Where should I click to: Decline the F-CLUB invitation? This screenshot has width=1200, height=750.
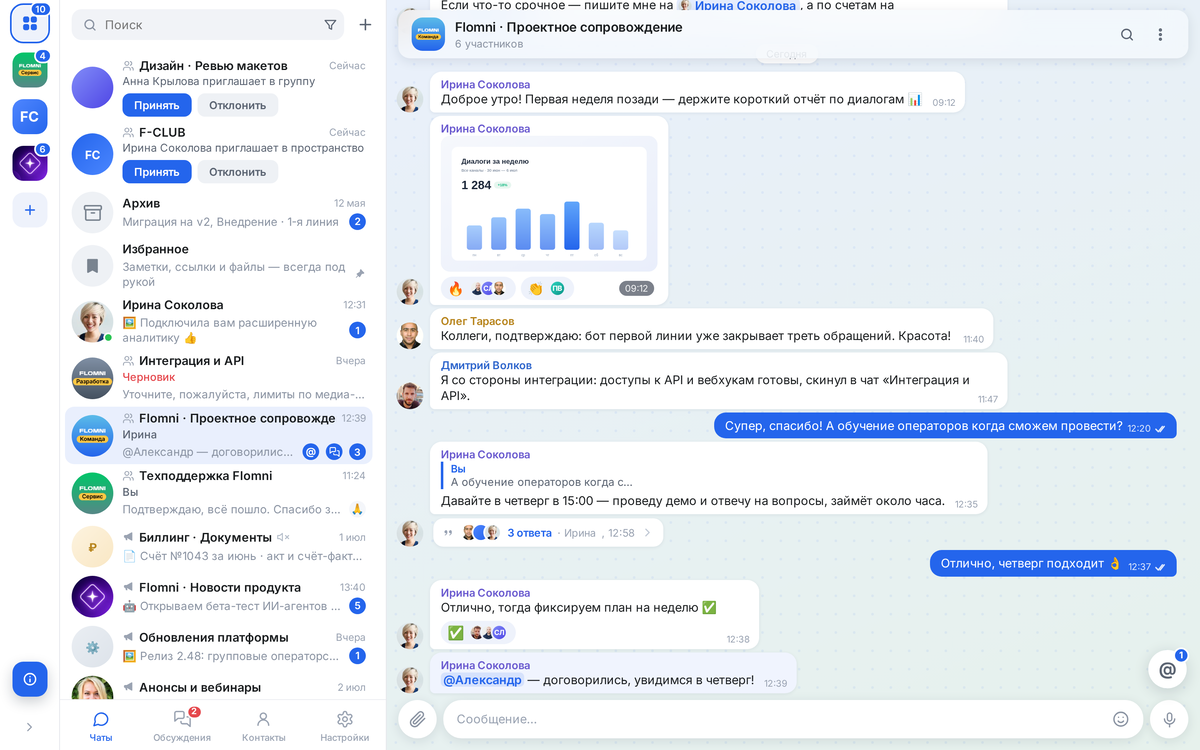click(x=237, y=172)
